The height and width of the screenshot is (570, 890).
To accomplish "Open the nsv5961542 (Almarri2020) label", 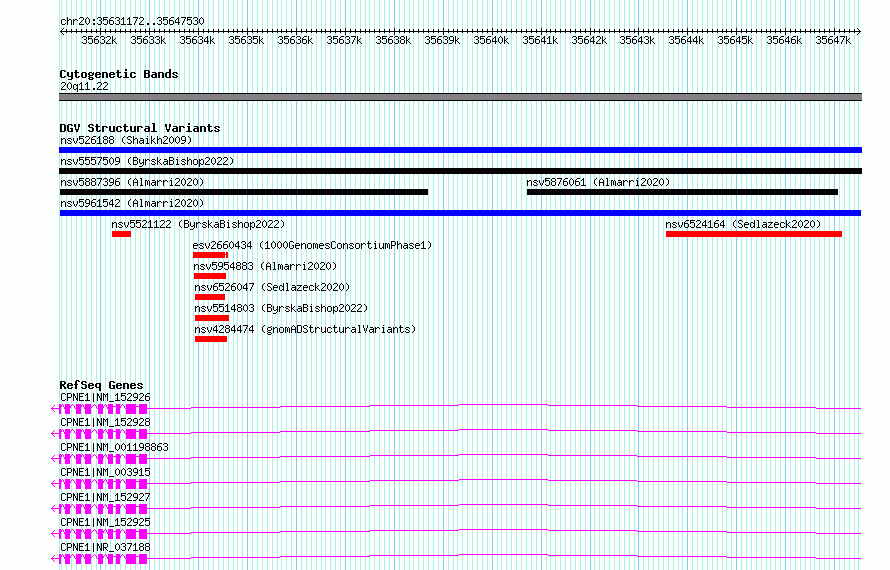I will point(132,203).
